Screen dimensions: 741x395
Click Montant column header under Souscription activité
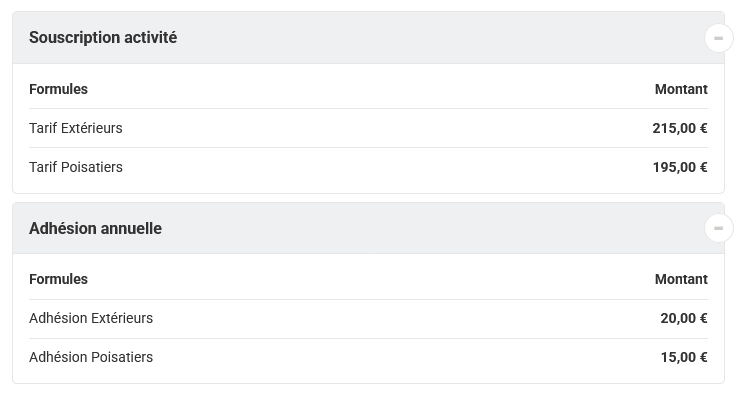click(x=681, y=89)
